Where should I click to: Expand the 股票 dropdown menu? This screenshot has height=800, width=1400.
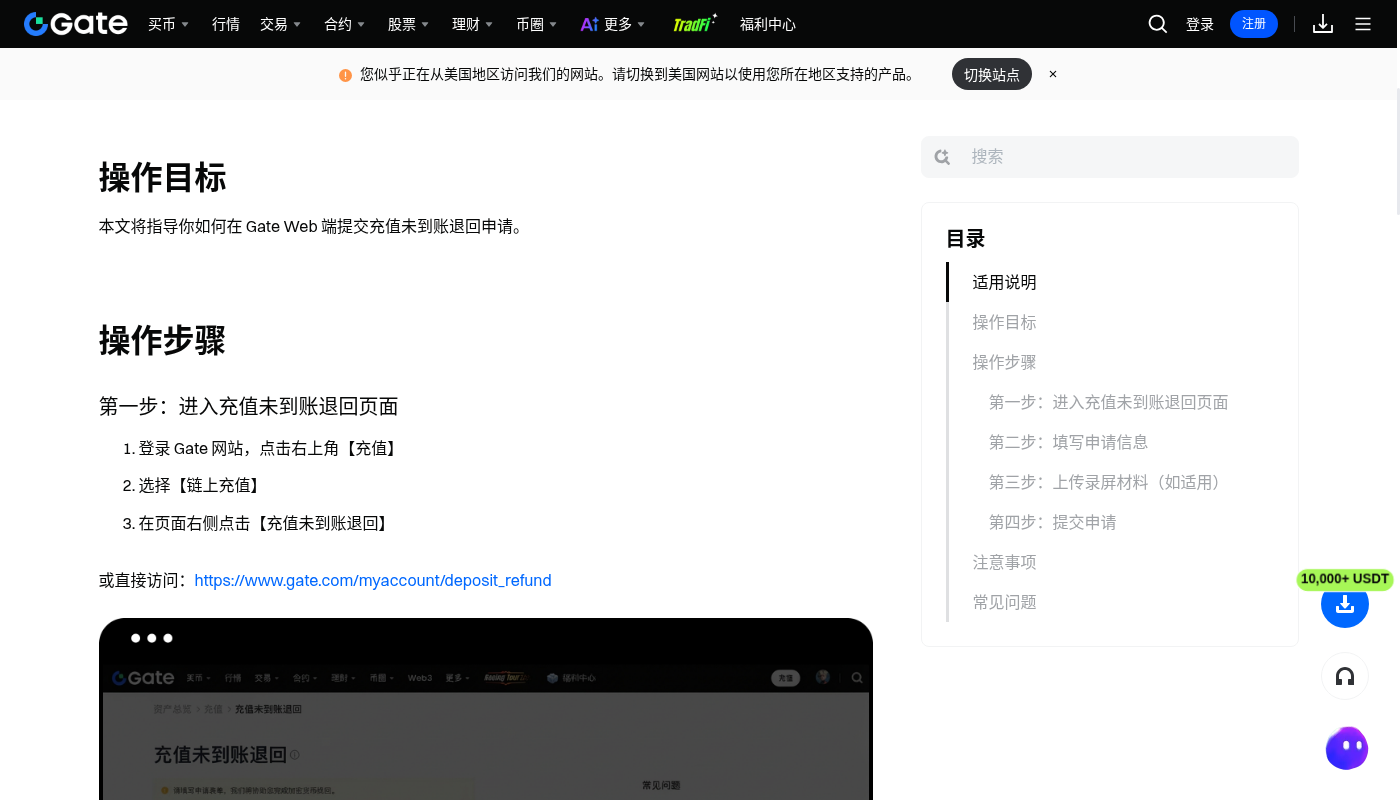coord(409,24)
